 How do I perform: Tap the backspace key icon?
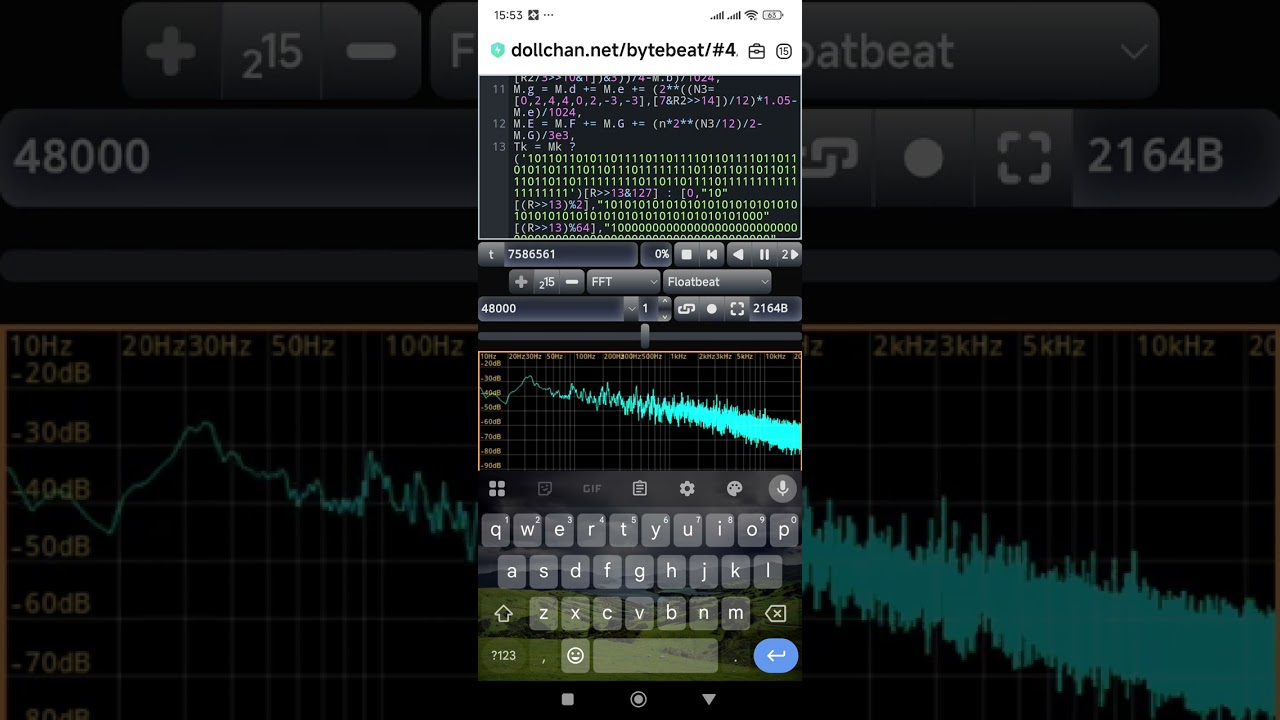(776, 614)
